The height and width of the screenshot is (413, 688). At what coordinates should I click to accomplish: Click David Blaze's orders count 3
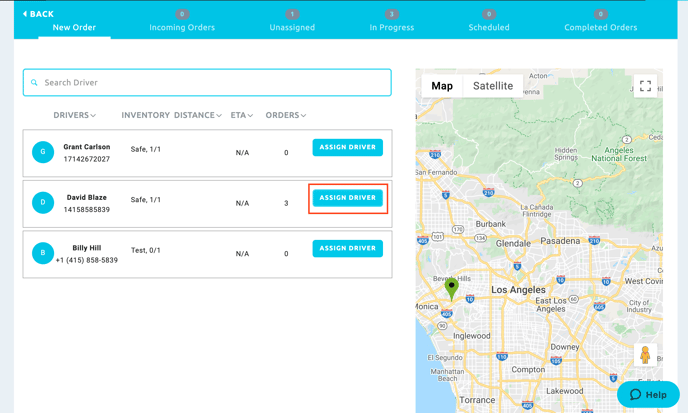click(x=286, y=203)
